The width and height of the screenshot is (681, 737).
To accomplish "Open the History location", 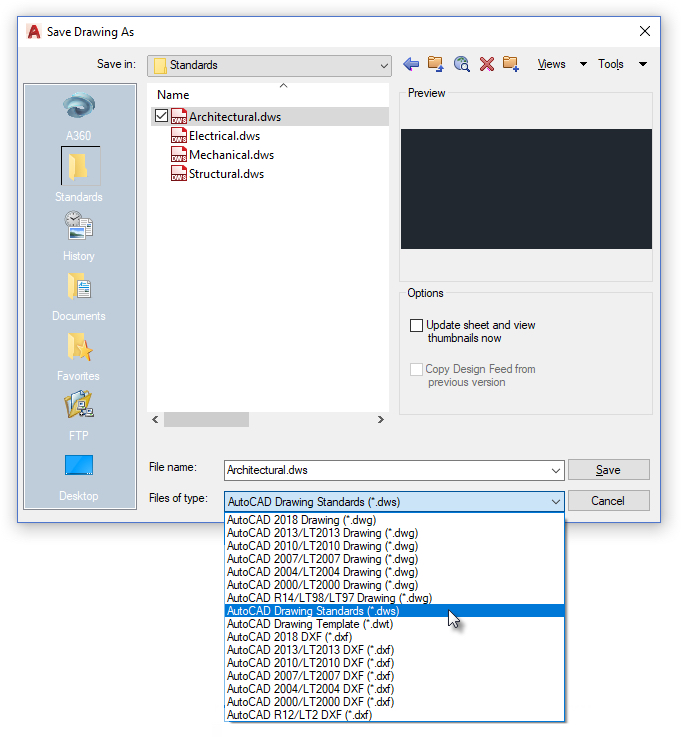I will coord(78,236).
